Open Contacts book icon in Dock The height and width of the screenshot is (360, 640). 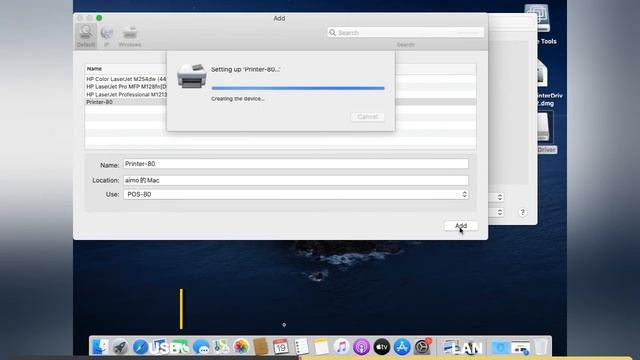click(260, 347)
